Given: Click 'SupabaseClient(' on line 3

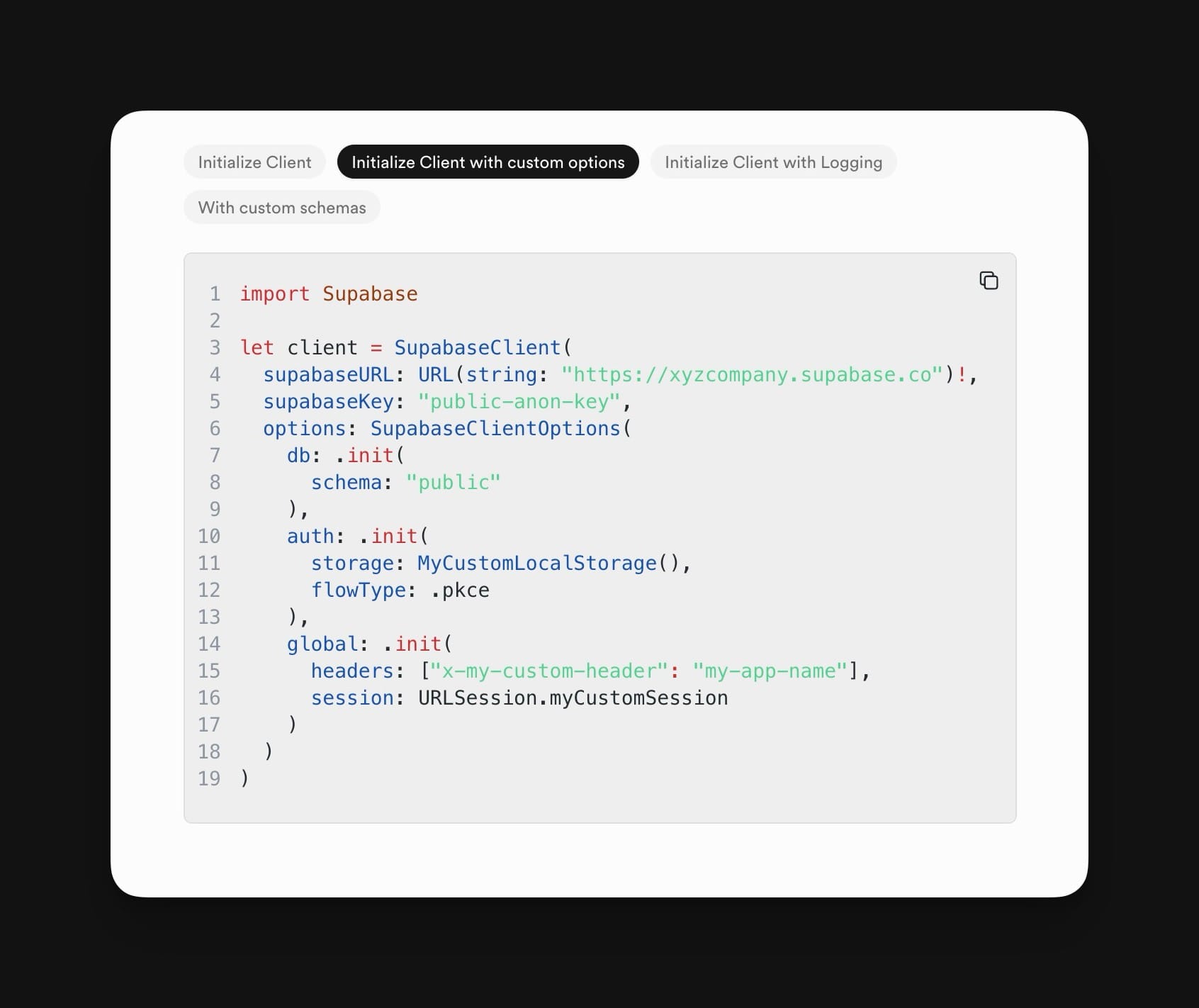Looking at the screenshot, I should [483, 347].
